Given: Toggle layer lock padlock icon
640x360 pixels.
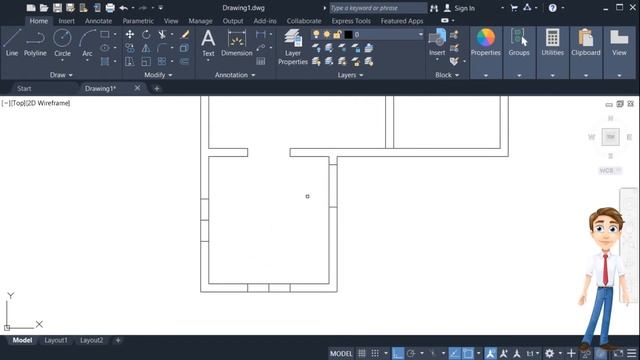Looking at the screenshot, I should pyautogui.click(x=337, y=34).
